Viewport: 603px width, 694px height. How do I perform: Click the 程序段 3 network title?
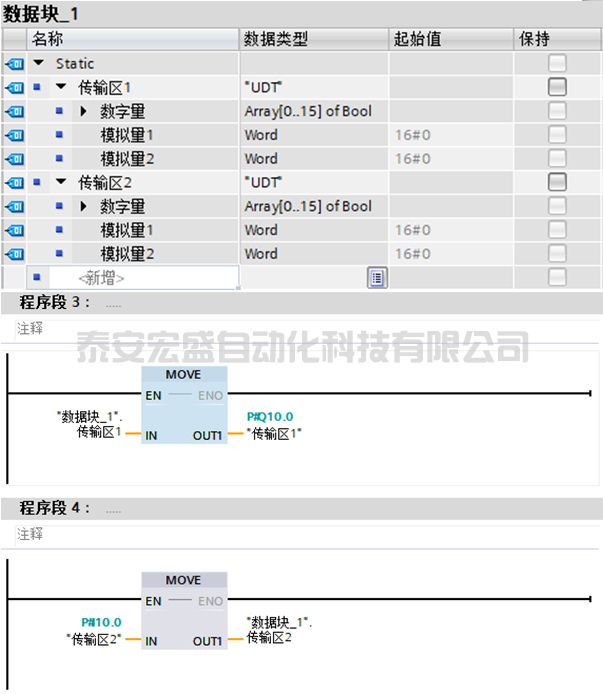point(55,302)
